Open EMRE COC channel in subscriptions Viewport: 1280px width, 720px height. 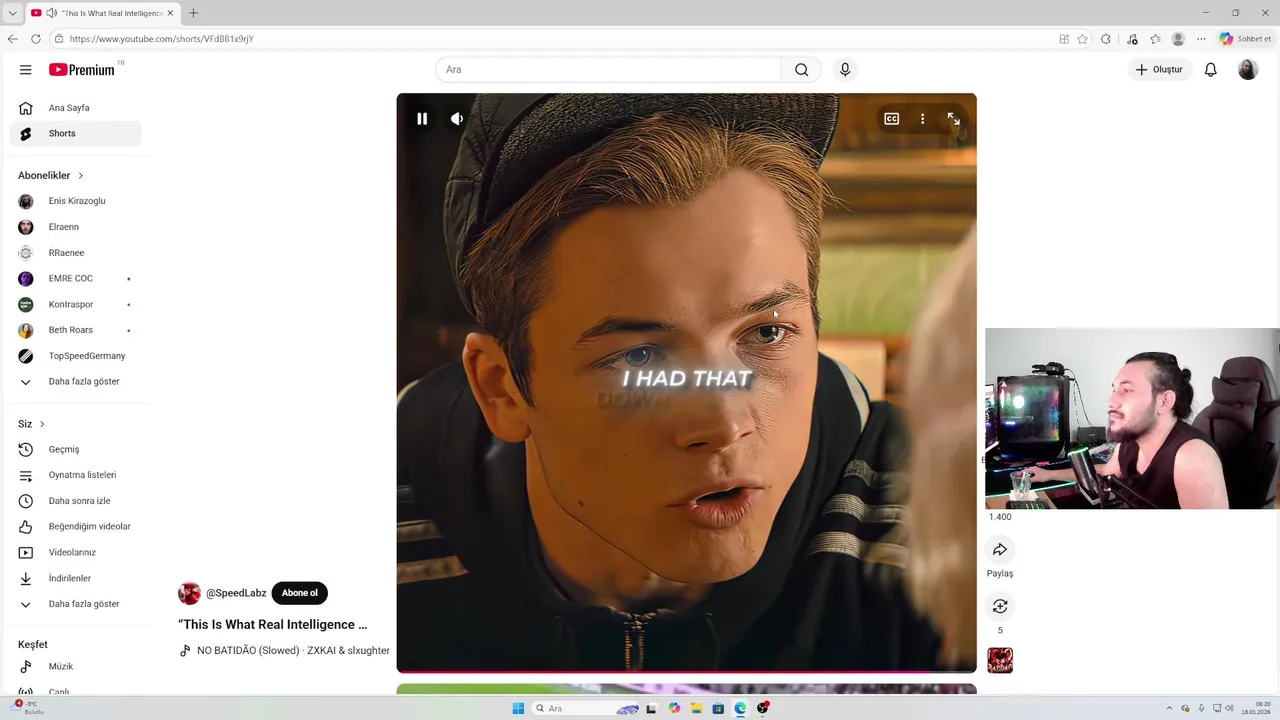(x=76, y=278)
